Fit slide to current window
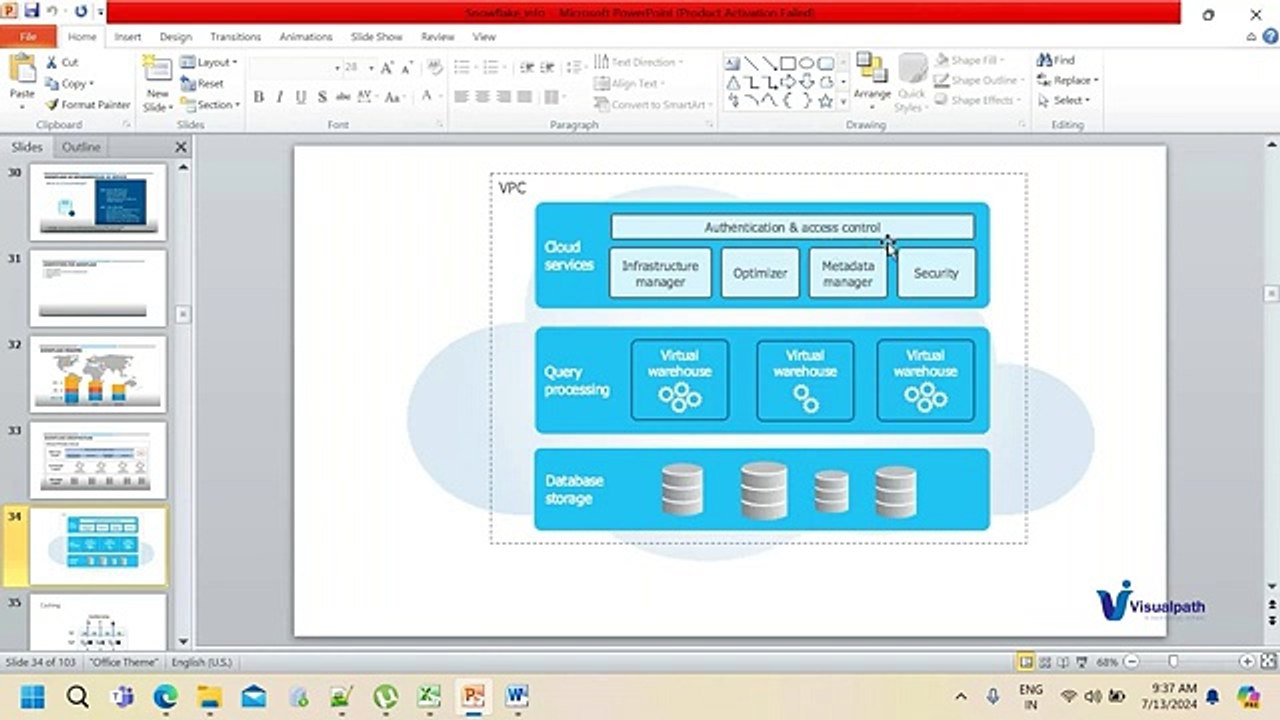The width and height of the screenshot is (1280, 720). 1266,662
